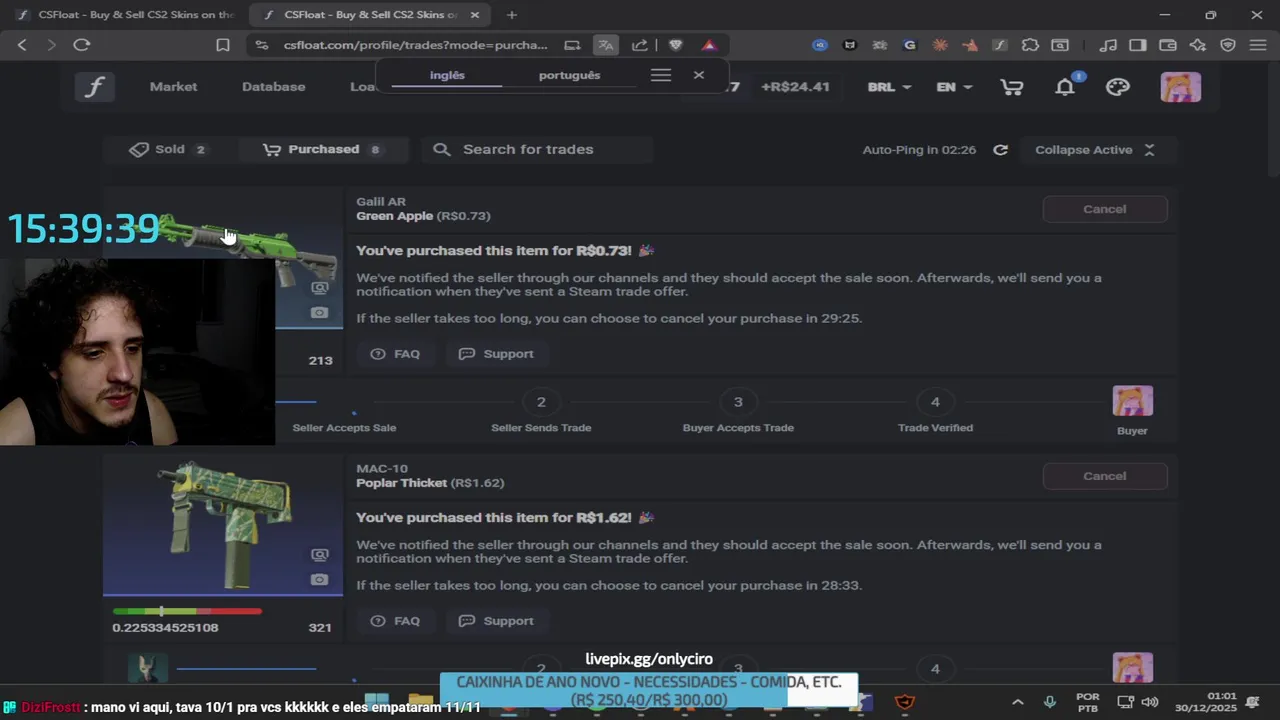
Task: Open the taskbar volume control
Action: tap(1150, 702)
